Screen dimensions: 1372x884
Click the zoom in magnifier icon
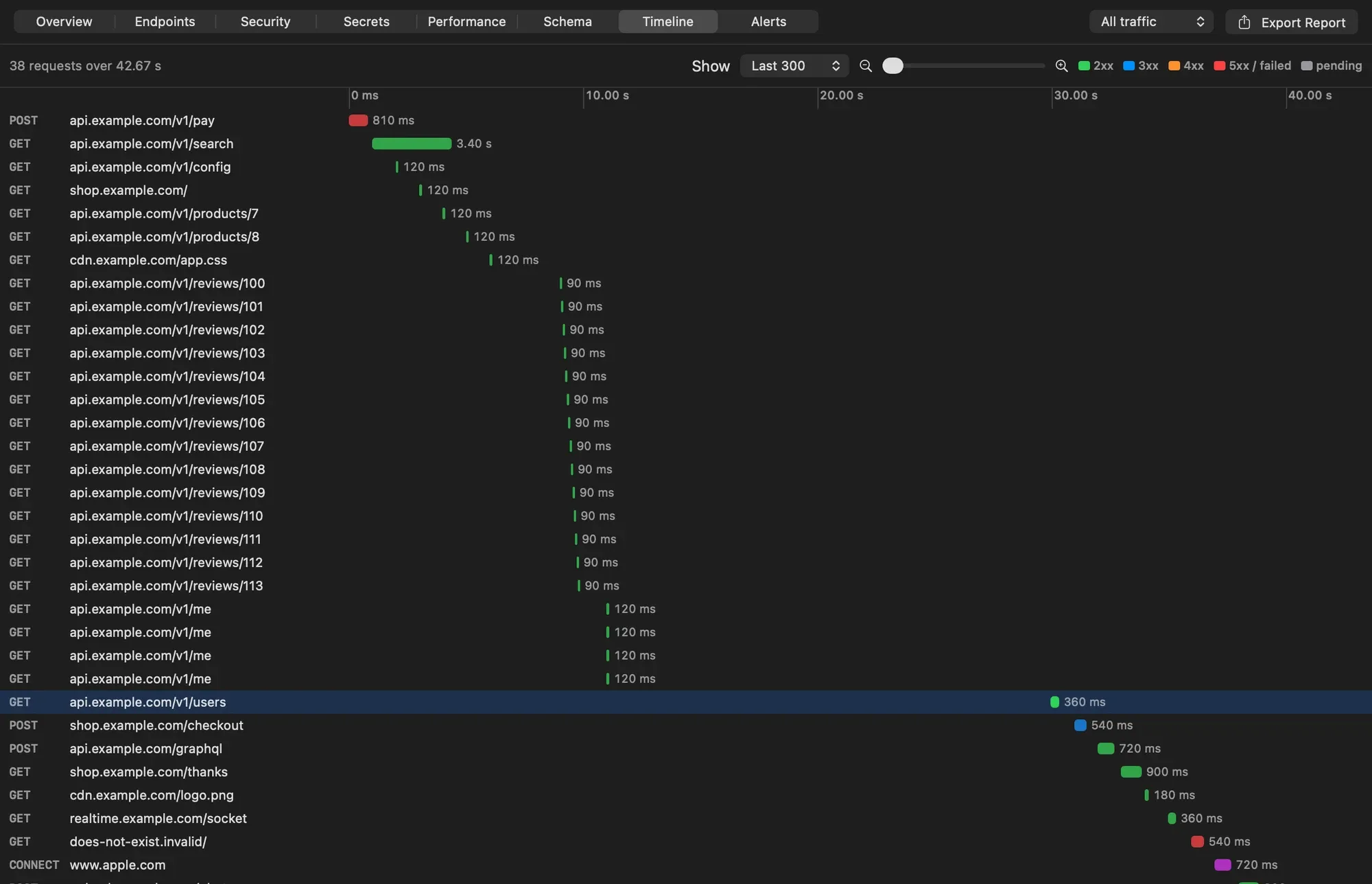[x=1061, y=66]
